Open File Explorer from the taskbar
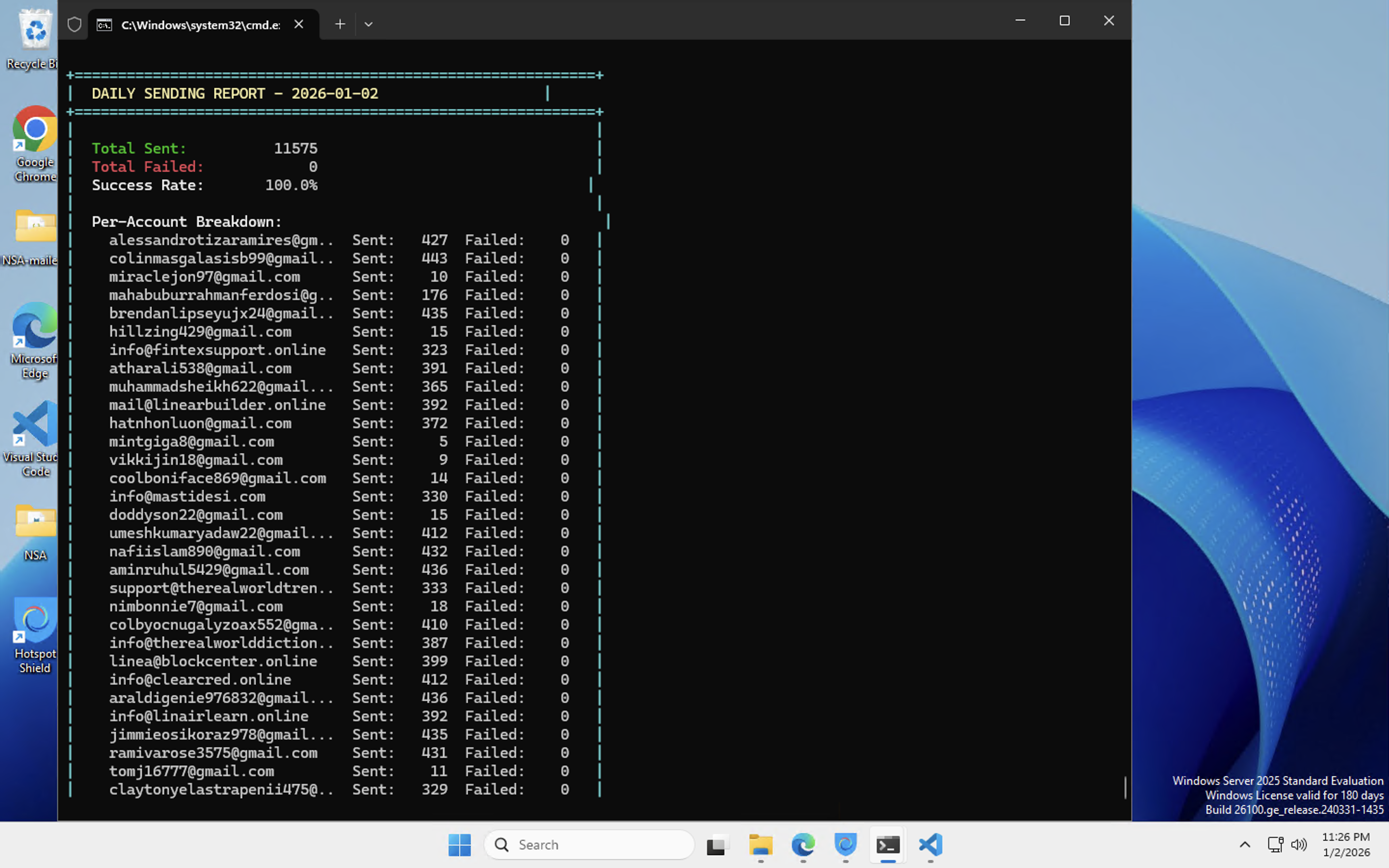The width and height of the screenshot is (1389, 868). pyautogui.click(x=761, y=844)
